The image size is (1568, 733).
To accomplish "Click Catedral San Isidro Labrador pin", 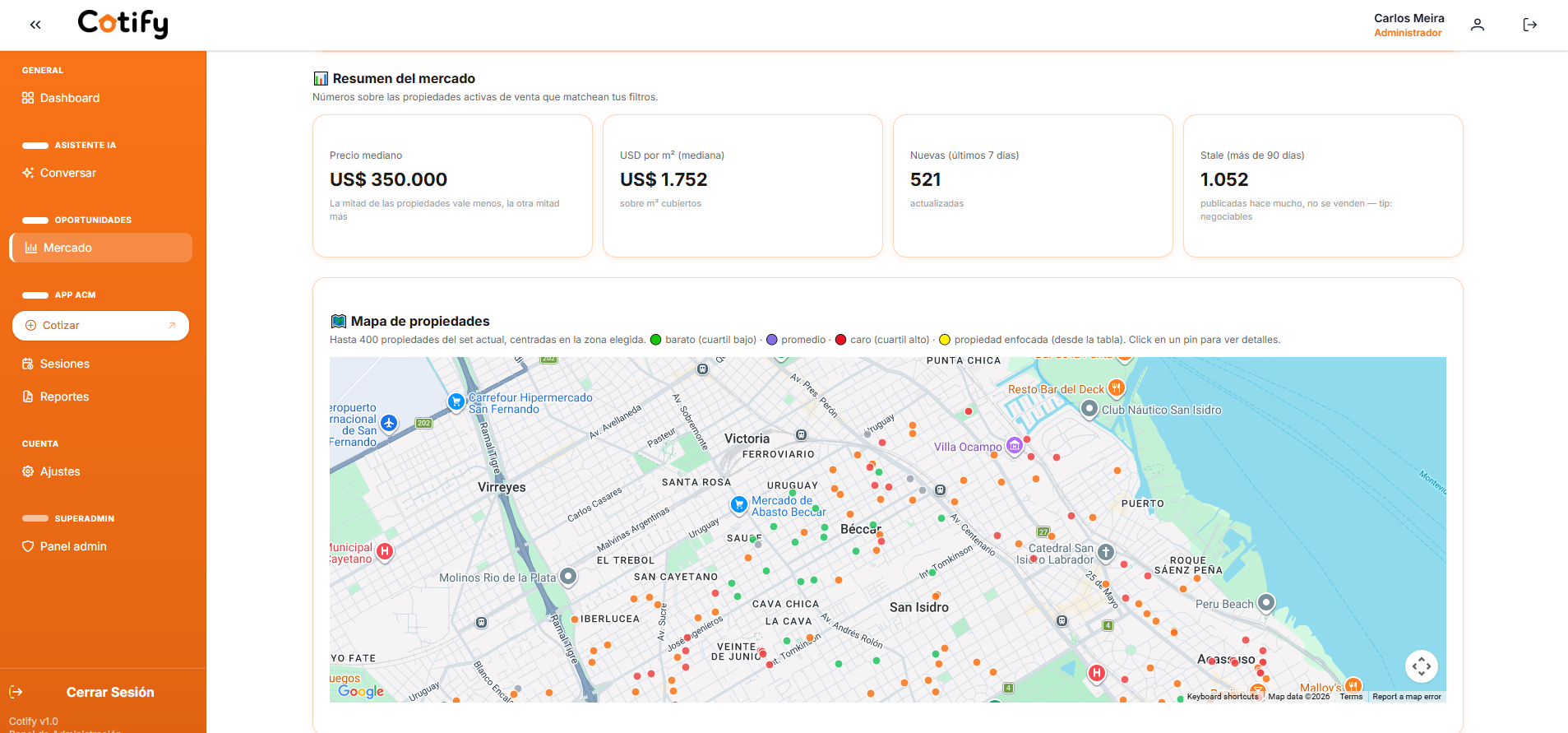I will (x=1106, y=553).
